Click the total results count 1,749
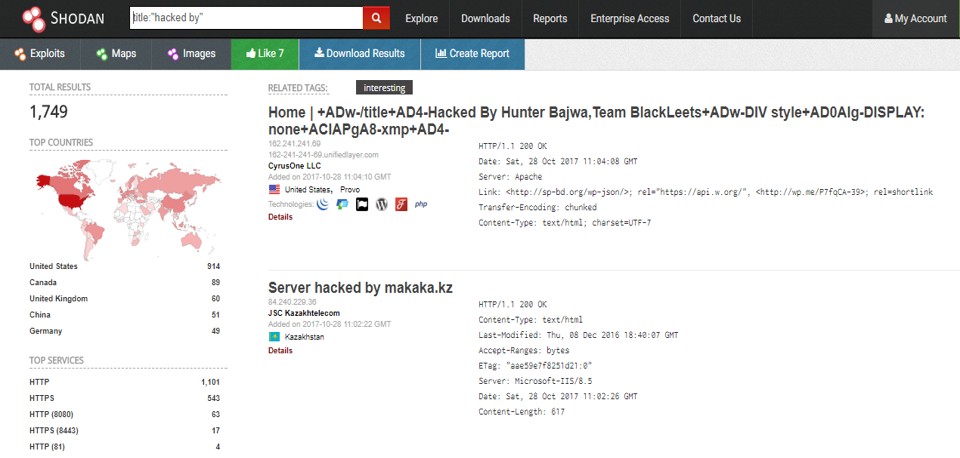The height and width of the screenshot is (458, 960). pyautogui.click(x=48, y=112)
